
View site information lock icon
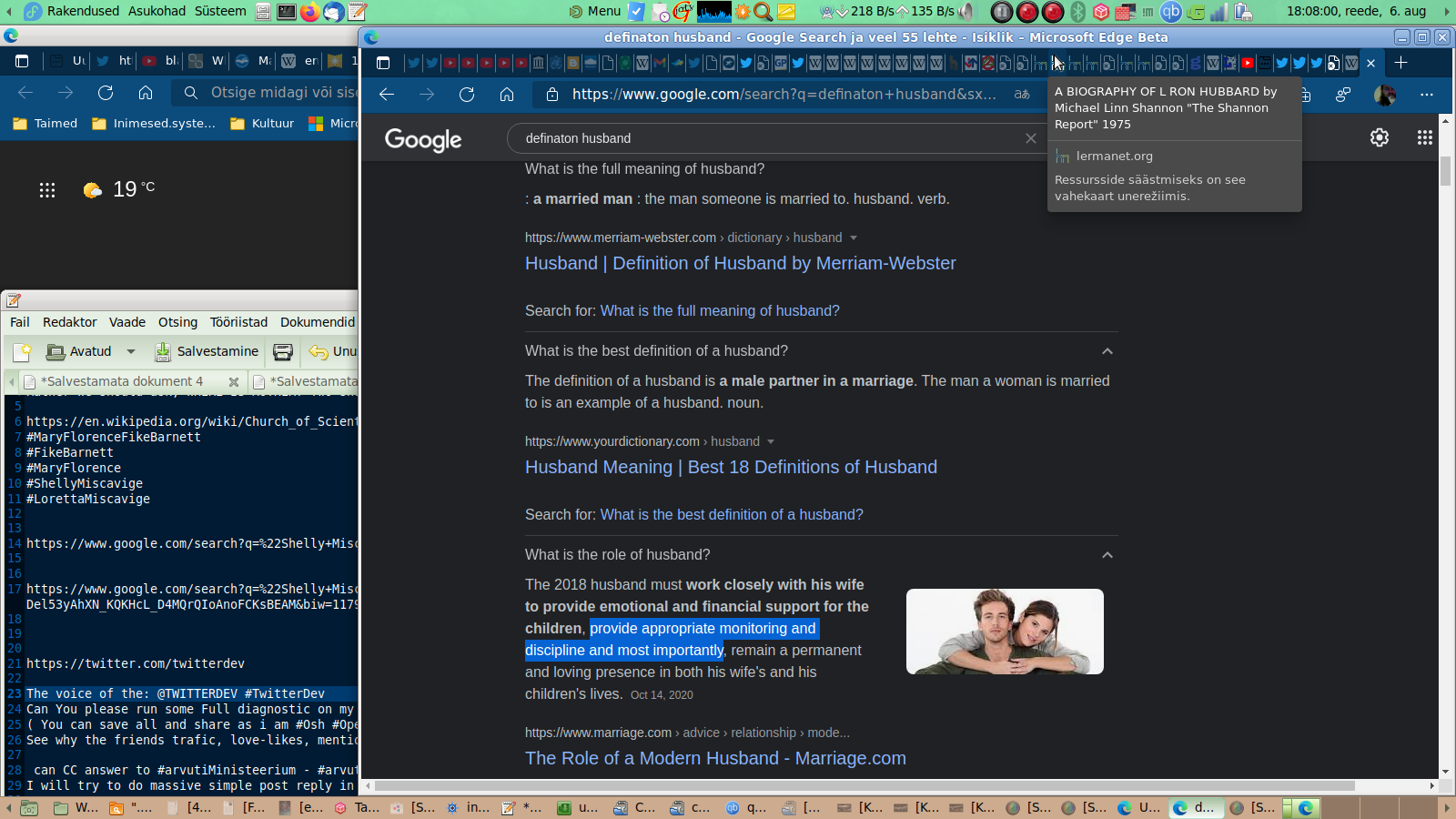point(551,94)
